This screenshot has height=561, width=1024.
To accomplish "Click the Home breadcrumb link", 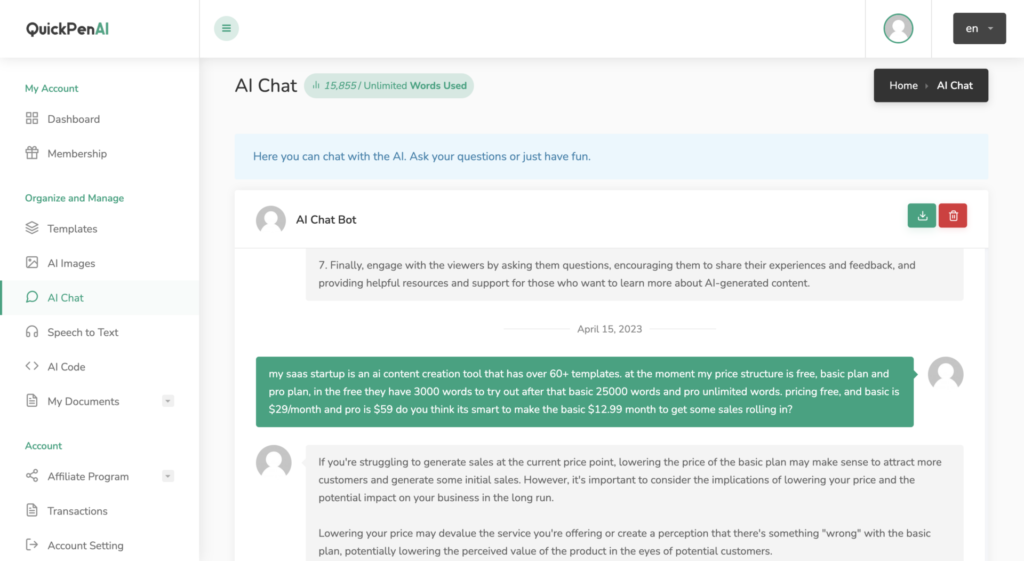I will coord(903,86).
